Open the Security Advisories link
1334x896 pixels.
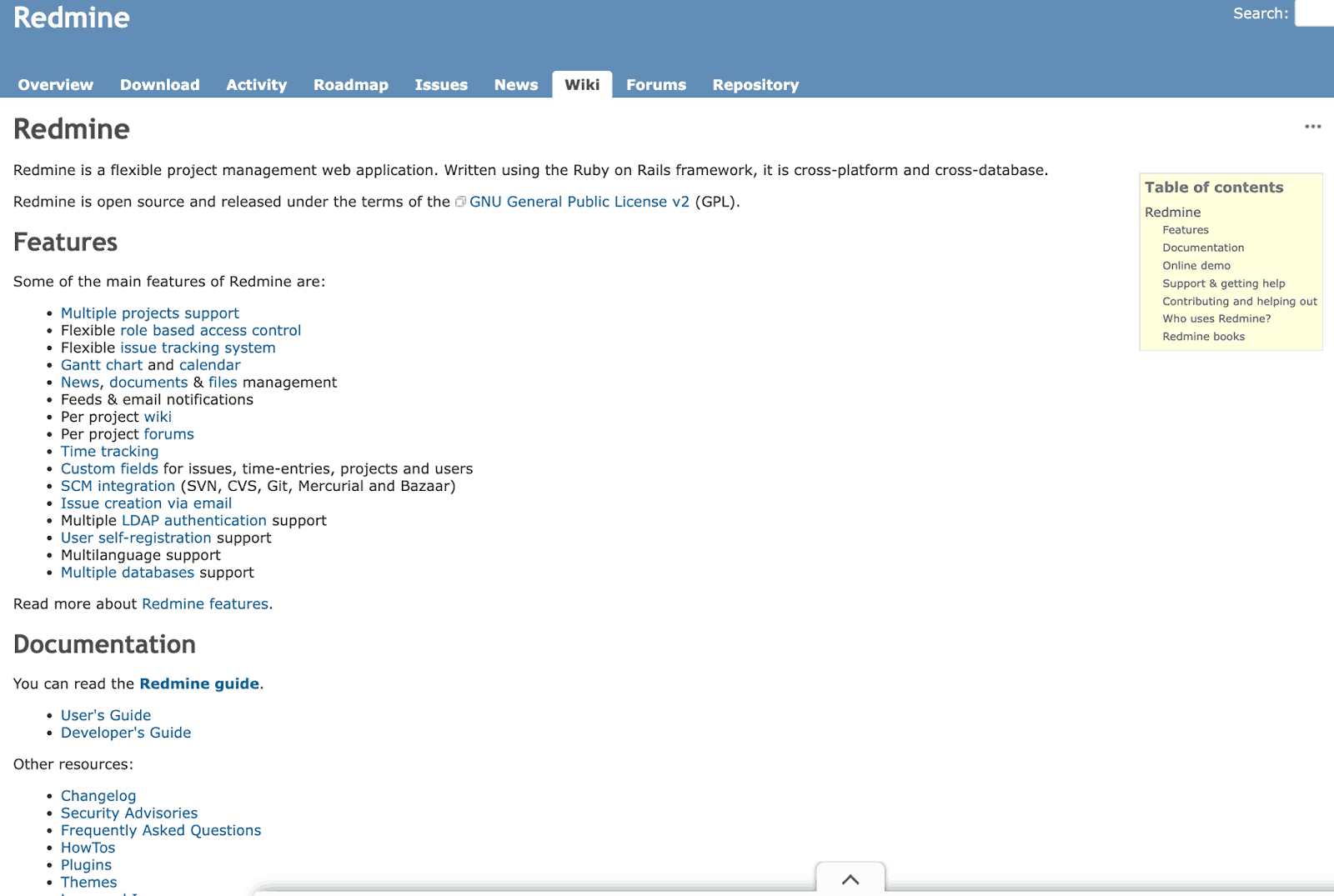pyautogui.click(x=129, y=813)
